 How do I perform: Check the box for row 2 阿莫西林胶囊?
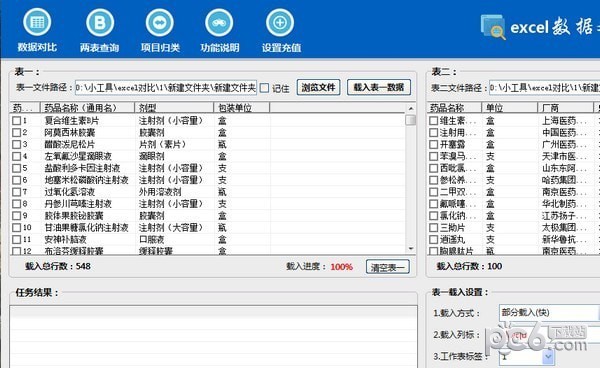16,133
